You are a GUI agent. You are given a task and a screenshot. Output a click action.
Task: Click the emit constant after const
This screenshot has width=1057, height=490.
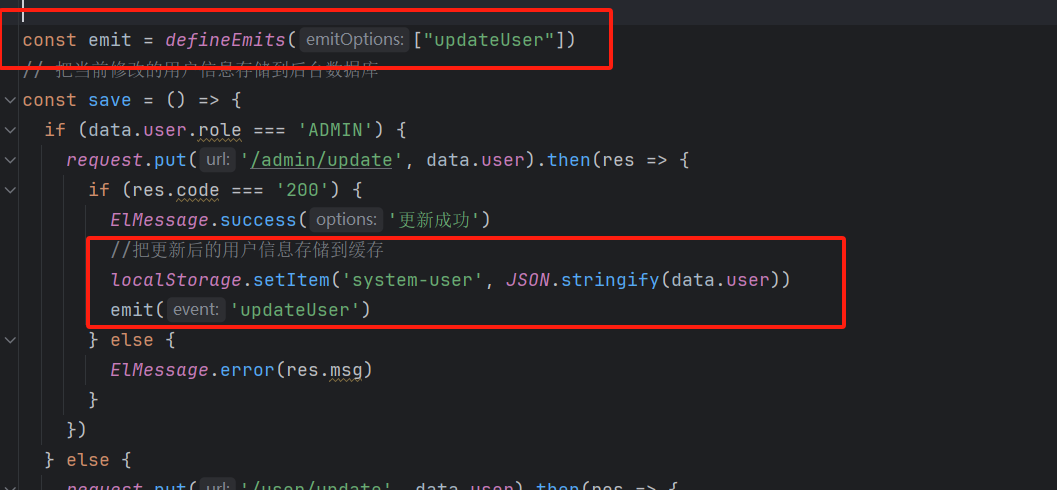point(110,40)
